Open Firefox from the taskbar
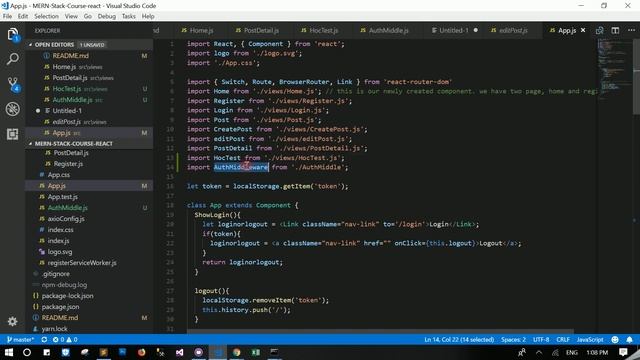 (141, 352)
